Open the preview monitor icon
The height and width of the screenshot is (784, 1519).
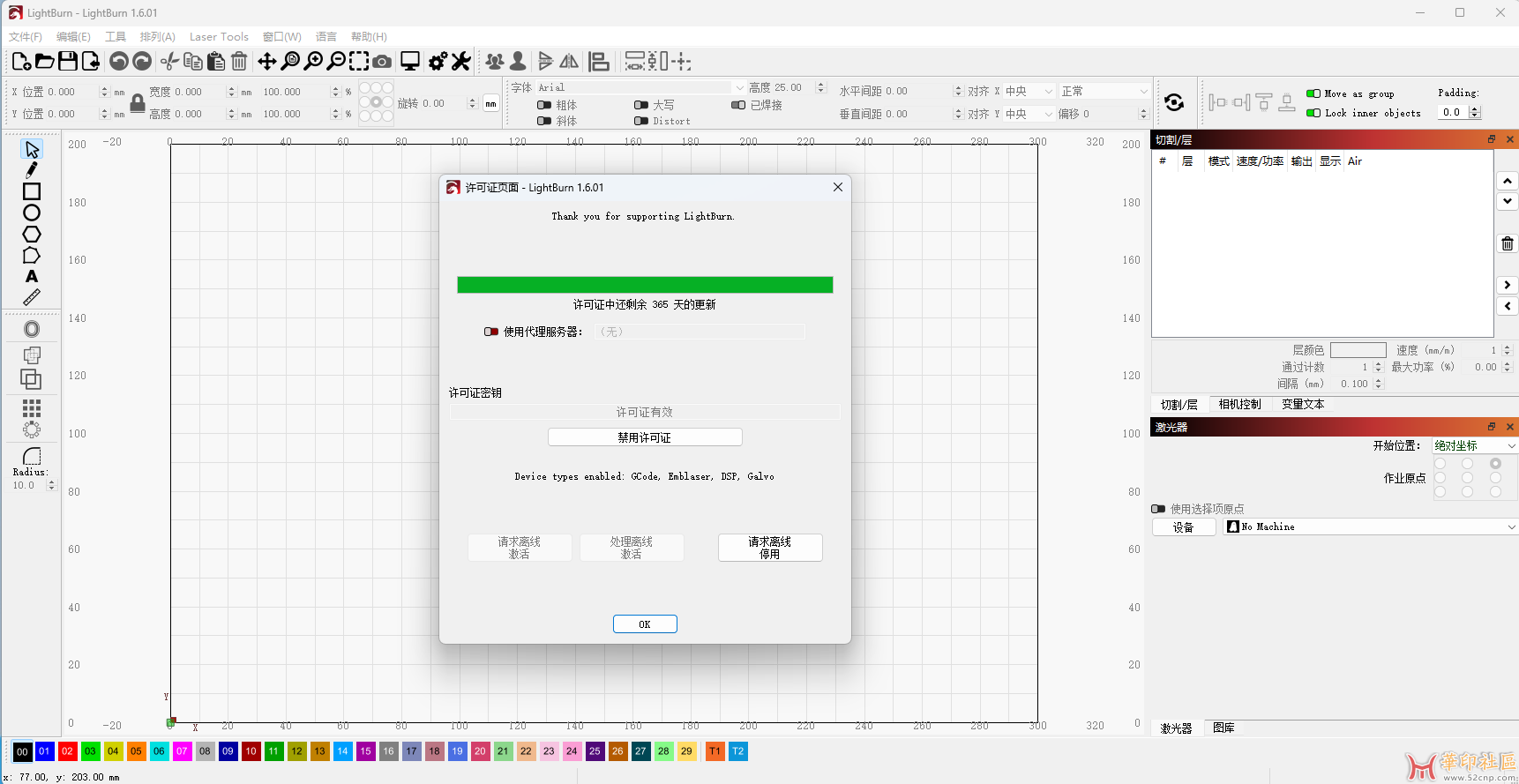tap(410, 61)
